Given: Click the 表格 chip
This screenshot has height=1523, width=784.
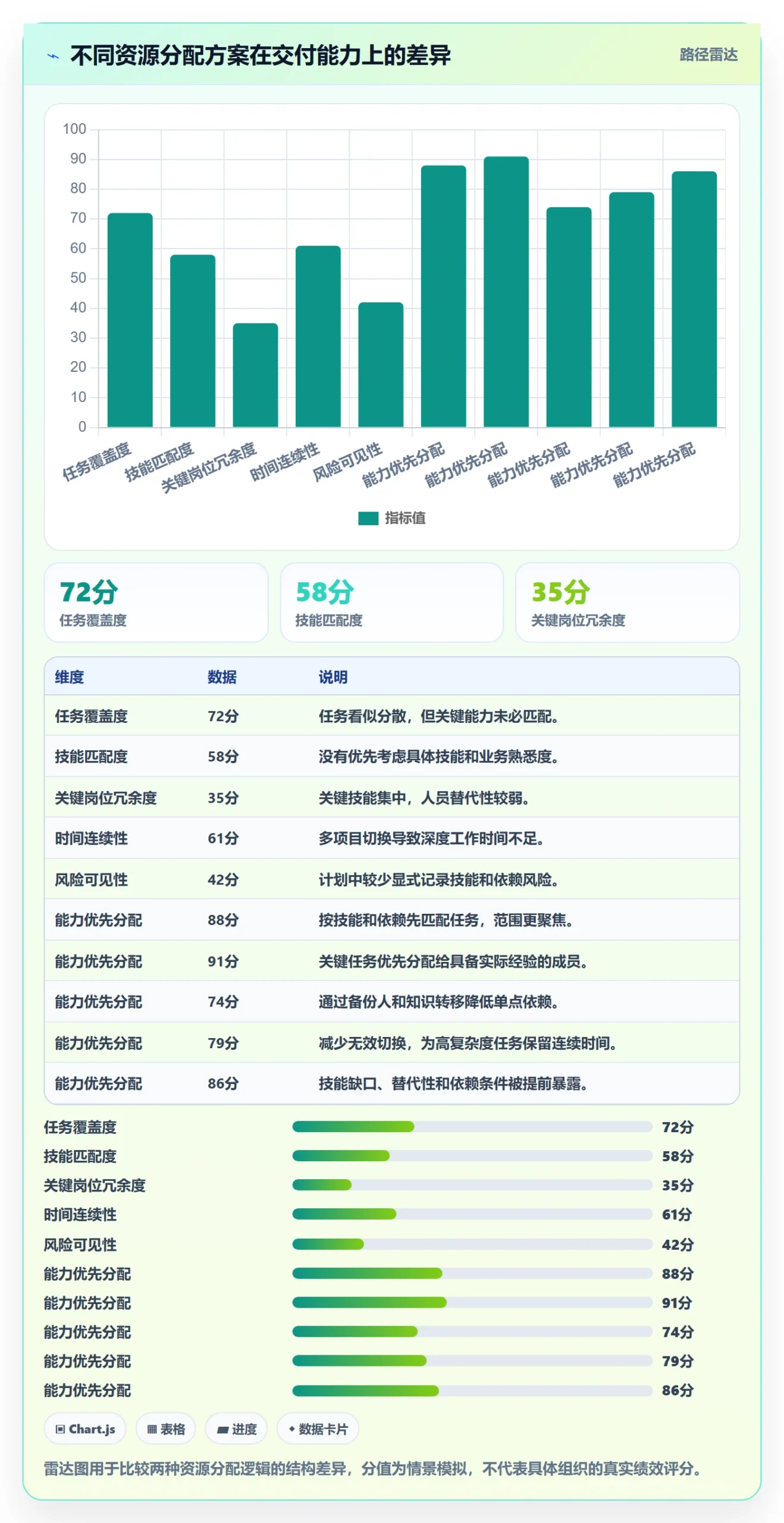Looking at the screenshot, I should point(166,1429).
